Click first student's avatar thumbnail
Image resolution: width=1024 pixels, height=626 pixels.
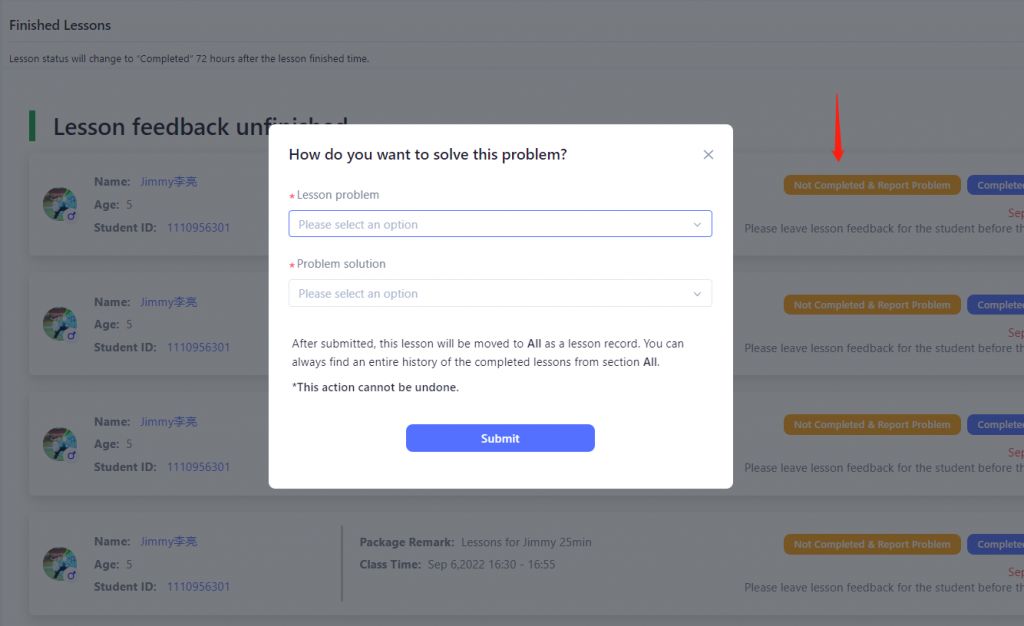click(x=59, y=204)
